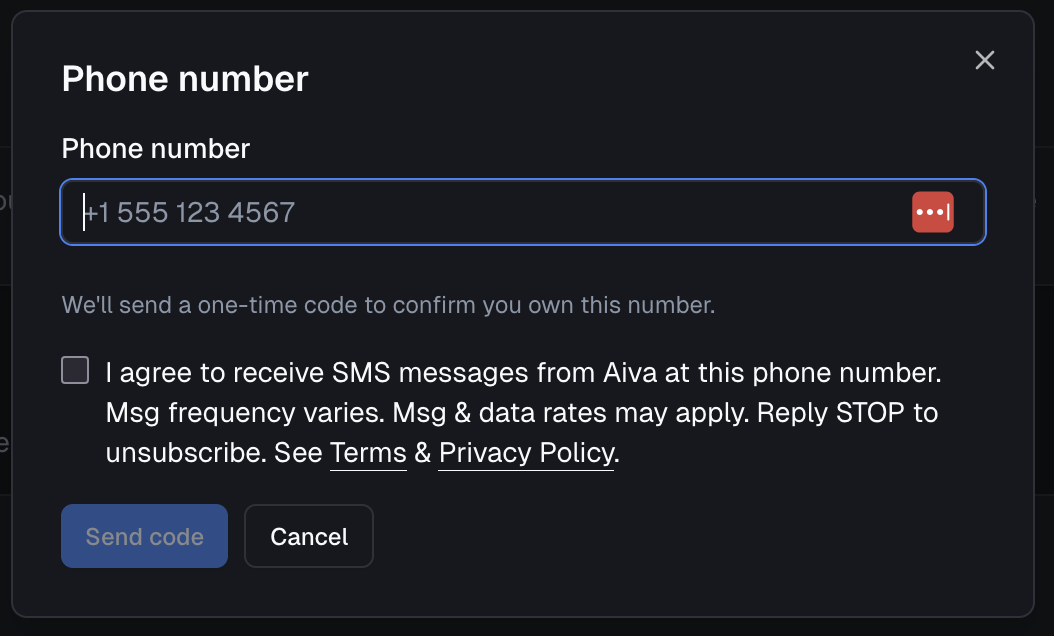The height and width of the screenshot is (636, 1054).
Task: Close the Phone number dialog
Action: pos(985,60)
